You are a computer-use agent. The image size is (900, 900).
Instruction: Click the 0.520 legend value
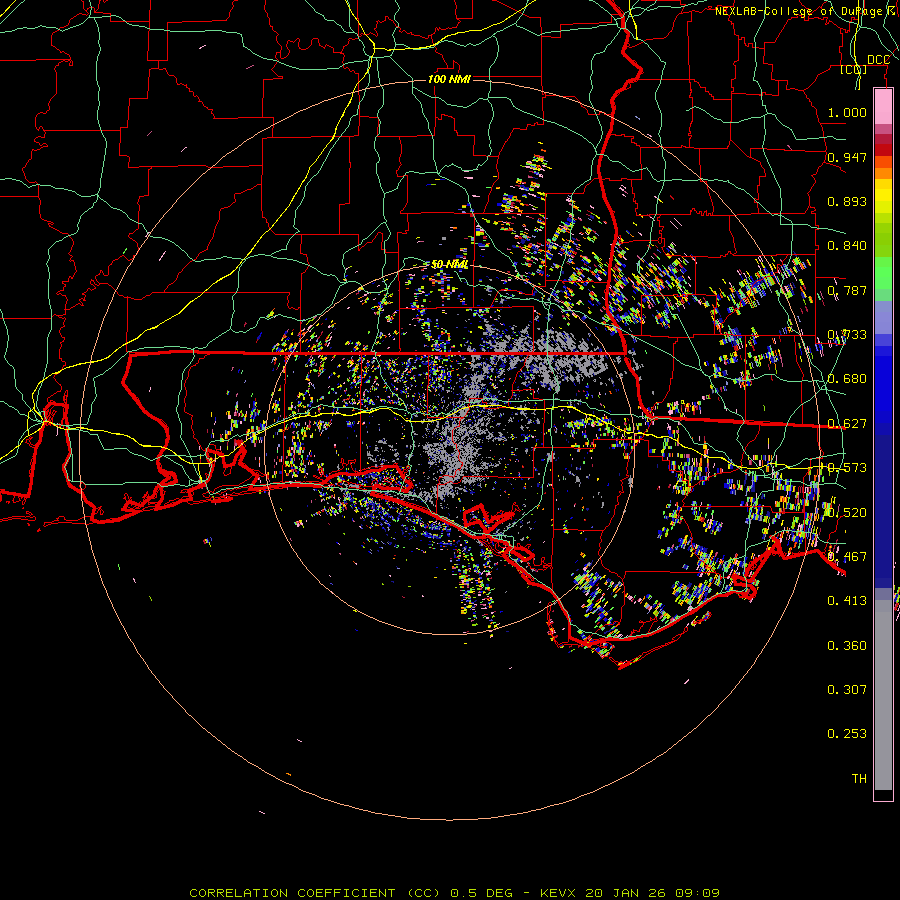(x=847, y=513)
